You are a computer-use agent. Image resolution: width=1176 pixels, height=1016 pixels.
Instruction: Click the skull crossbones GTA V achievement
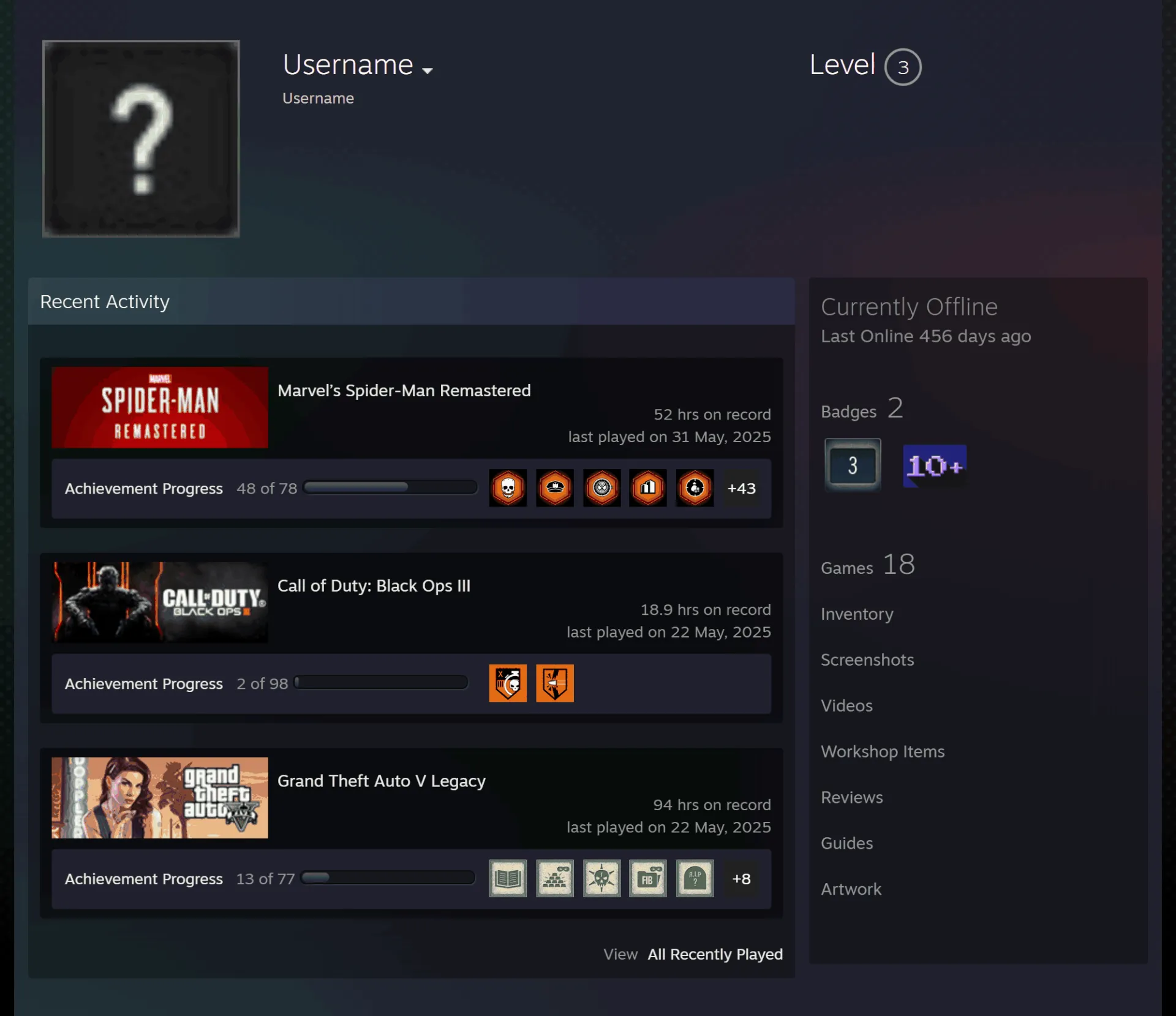(601, 878)
